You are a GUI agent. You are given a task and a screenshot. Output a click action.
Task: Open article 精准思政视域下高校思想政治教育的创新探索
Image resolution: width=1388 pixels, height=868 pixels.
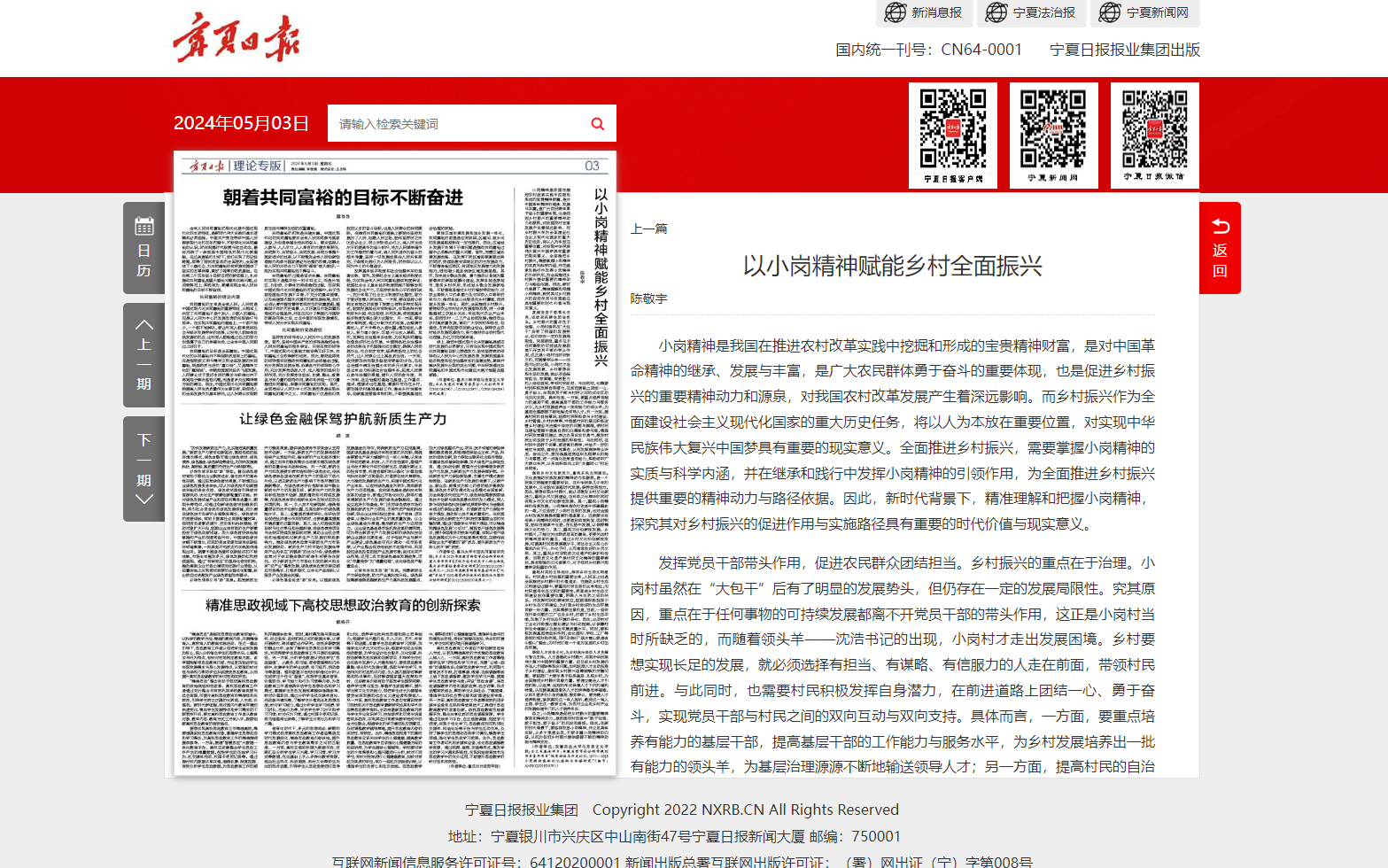(343, 605)
